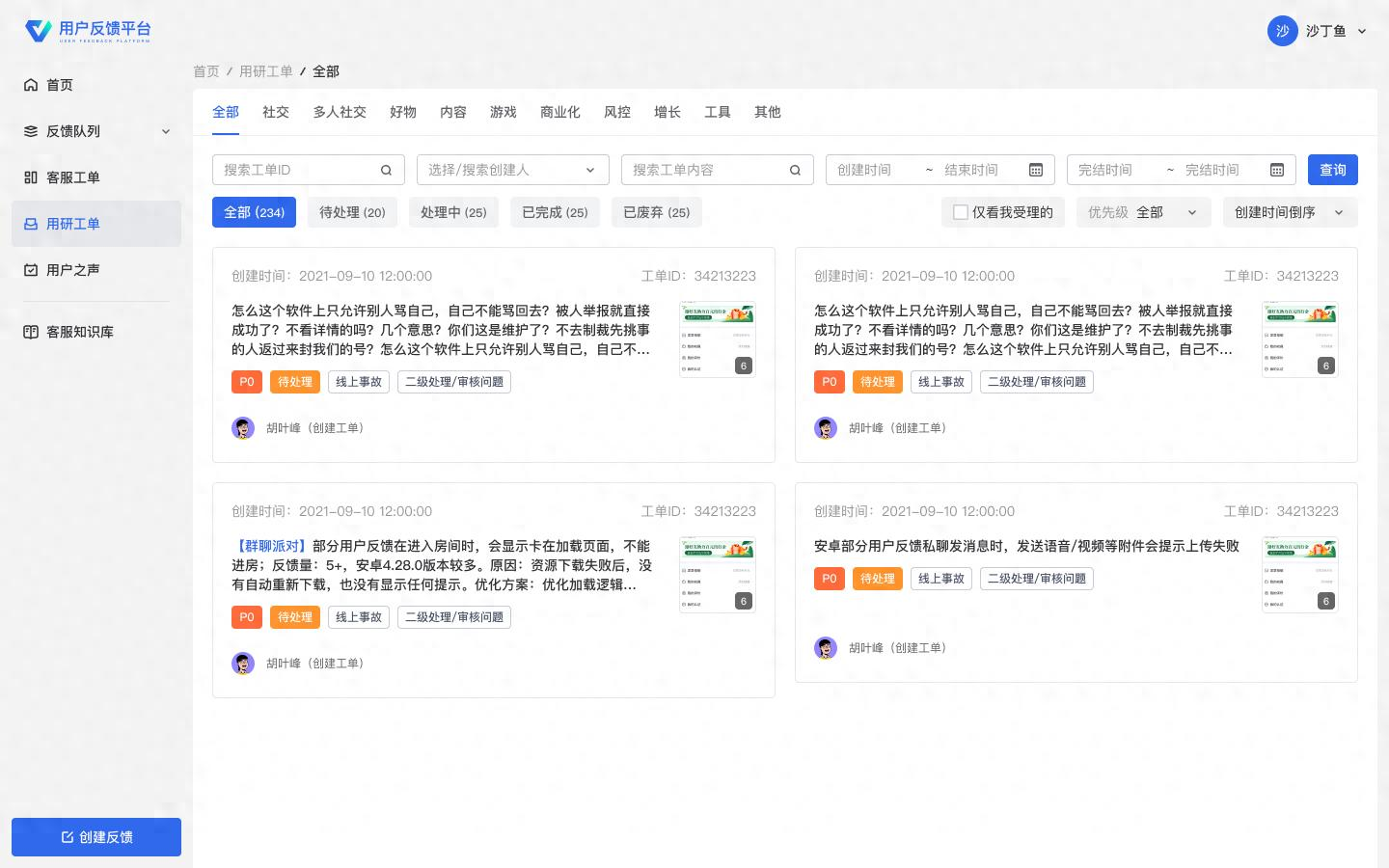Select the 商业化 tab
The image size is (1389, 868).
[x=560, y=112]
